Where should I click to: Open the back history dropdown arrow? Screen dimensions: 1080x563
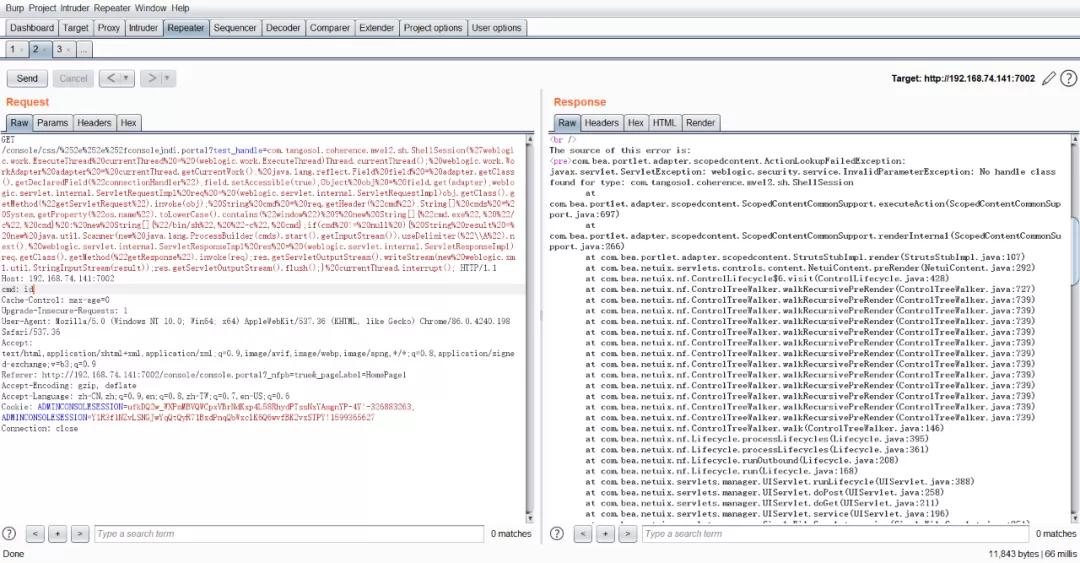click(126, 79)
